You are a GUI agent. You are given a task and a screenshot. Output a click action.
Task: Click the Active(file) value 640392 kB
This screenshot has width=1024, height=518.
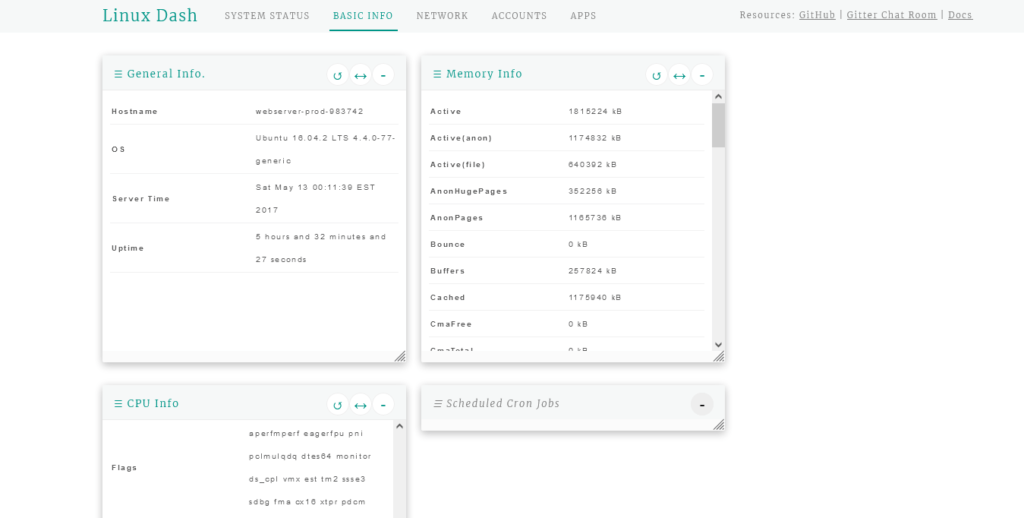(x=592, y=165)
